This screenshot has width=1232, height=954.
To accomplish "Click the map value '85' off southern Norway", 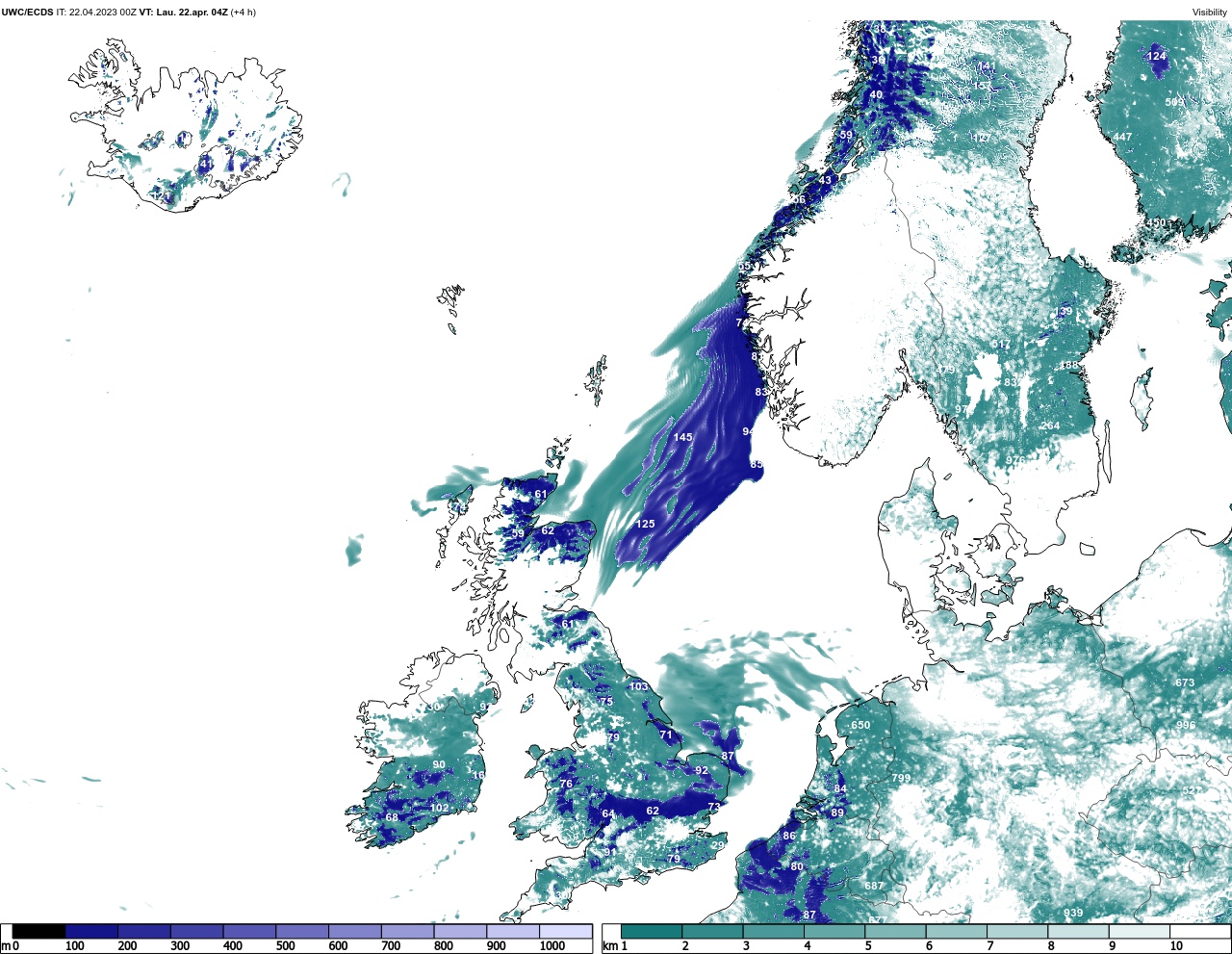I will [757, 465].
